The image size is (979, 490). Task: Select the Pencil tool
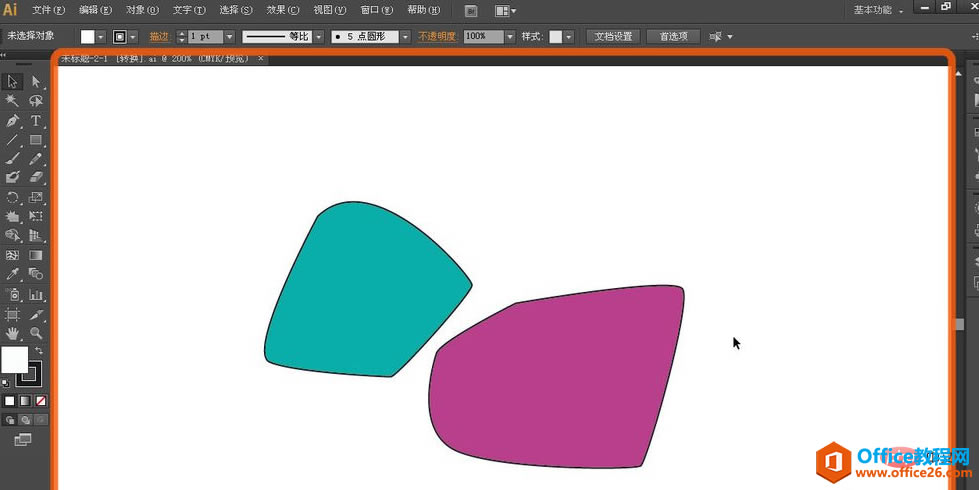click(x=36, y=159)
